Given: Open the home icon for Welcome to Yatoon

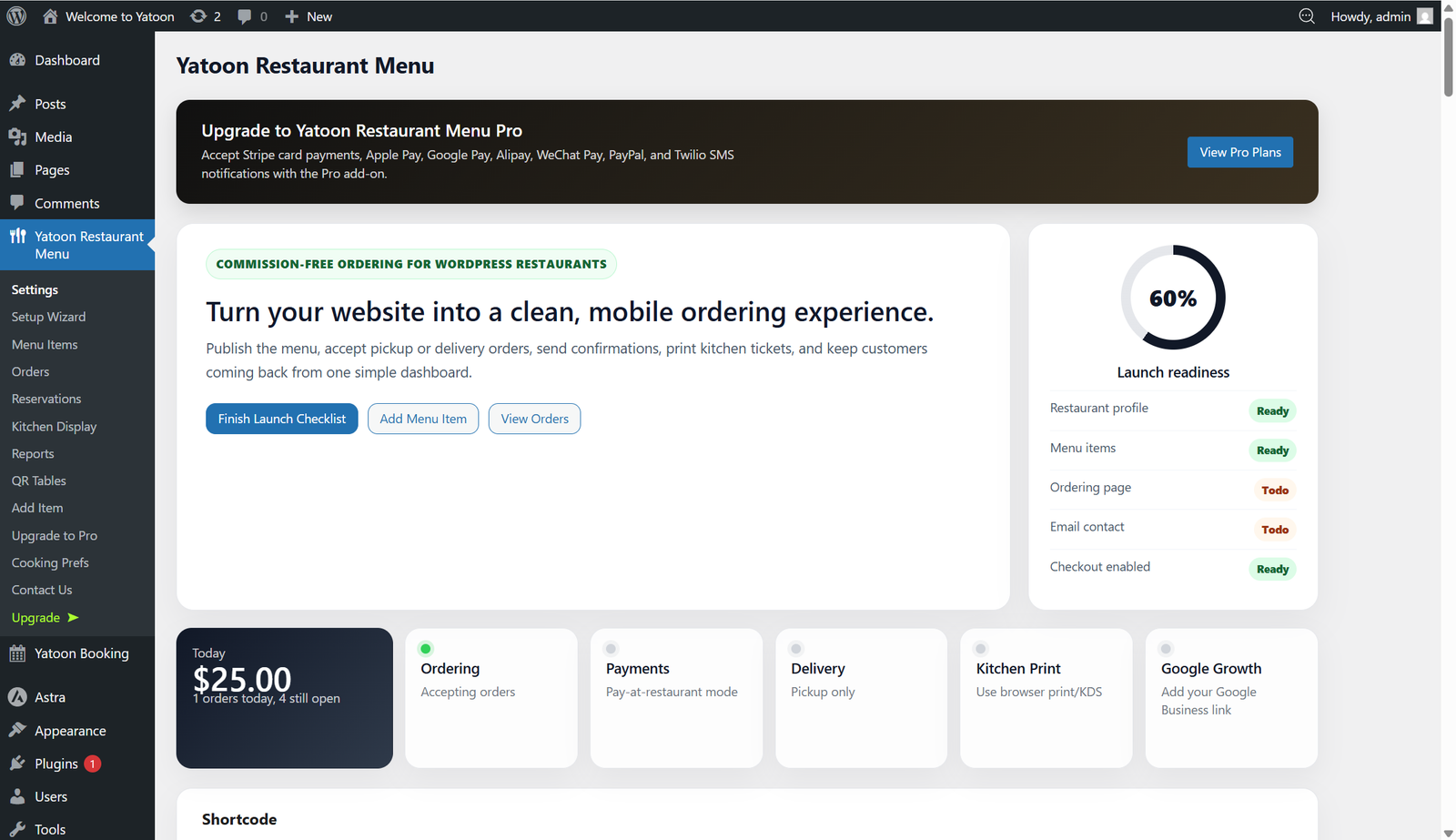Looking at the screenshot, I should point(50,16).
